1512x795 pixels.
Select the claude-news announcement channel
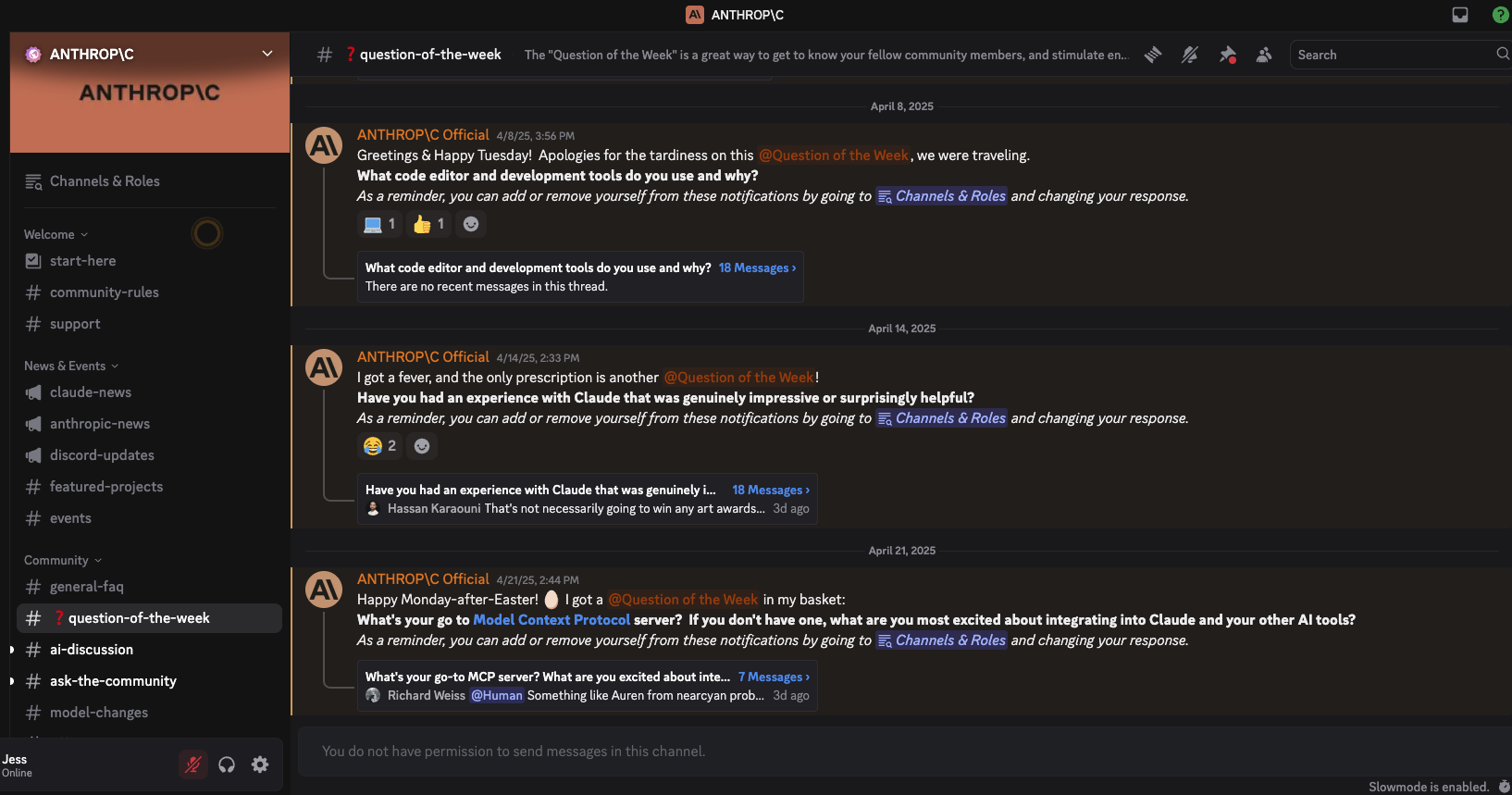click(x=89, y=392)
